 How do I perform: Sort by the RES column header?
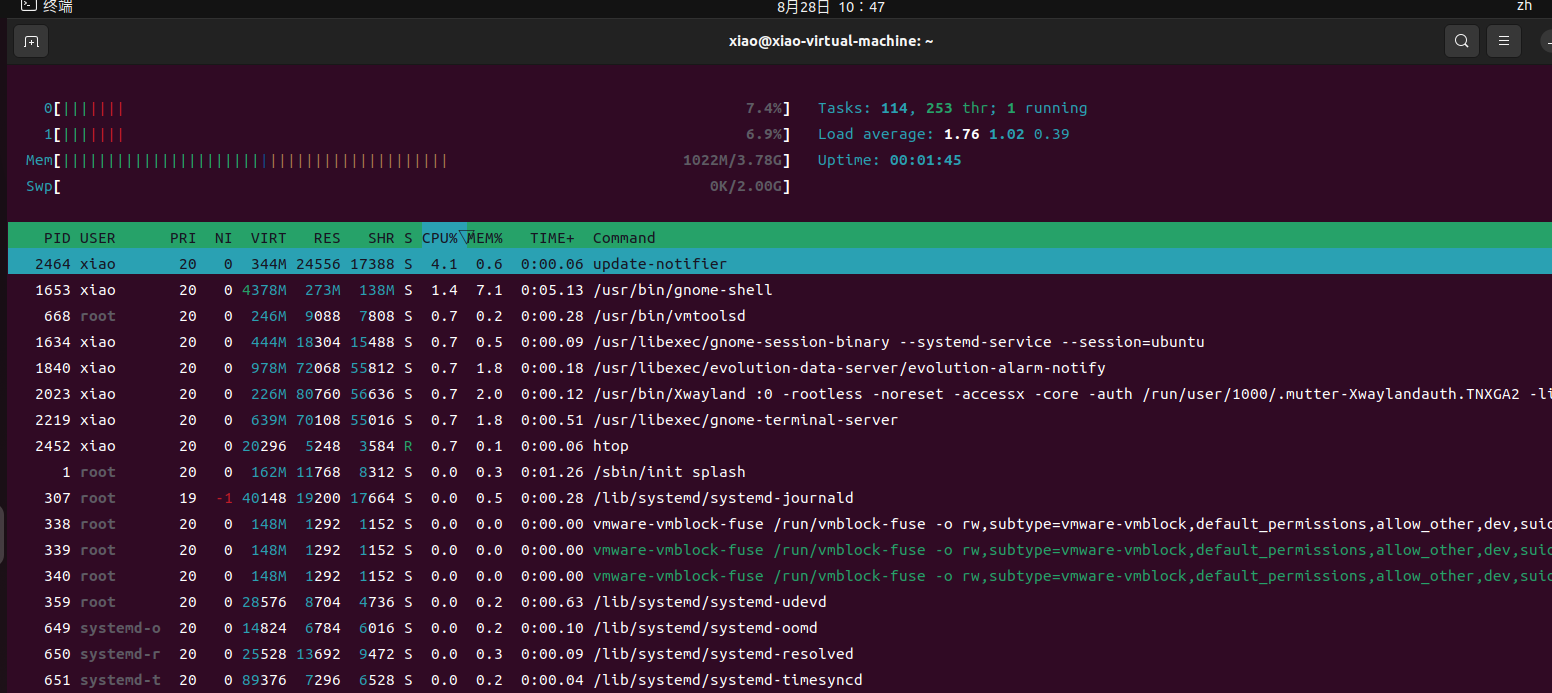click(327, 238)
